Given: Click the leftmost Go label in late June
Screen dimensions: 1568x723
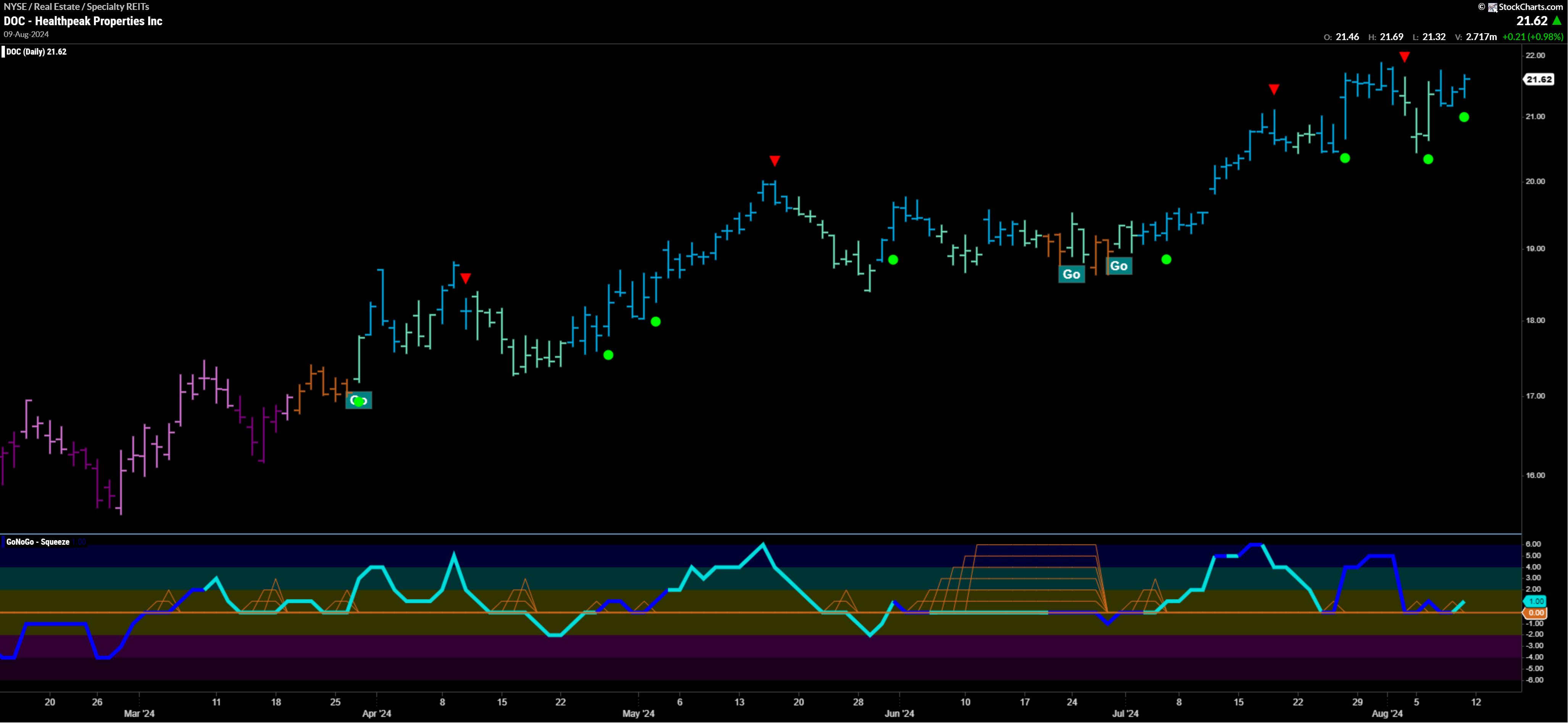Looking at the screenshot, I should point(1071,274).
